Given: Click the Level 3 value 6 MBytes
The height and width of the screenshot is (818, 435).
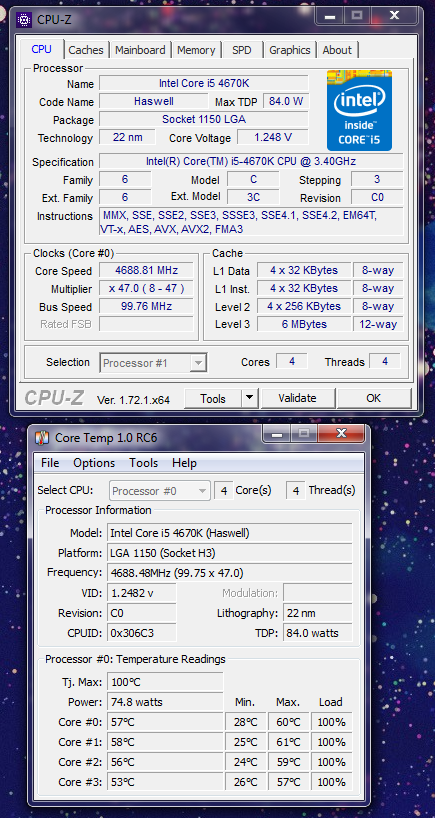Looking at the screenshot, I should 304,324.
